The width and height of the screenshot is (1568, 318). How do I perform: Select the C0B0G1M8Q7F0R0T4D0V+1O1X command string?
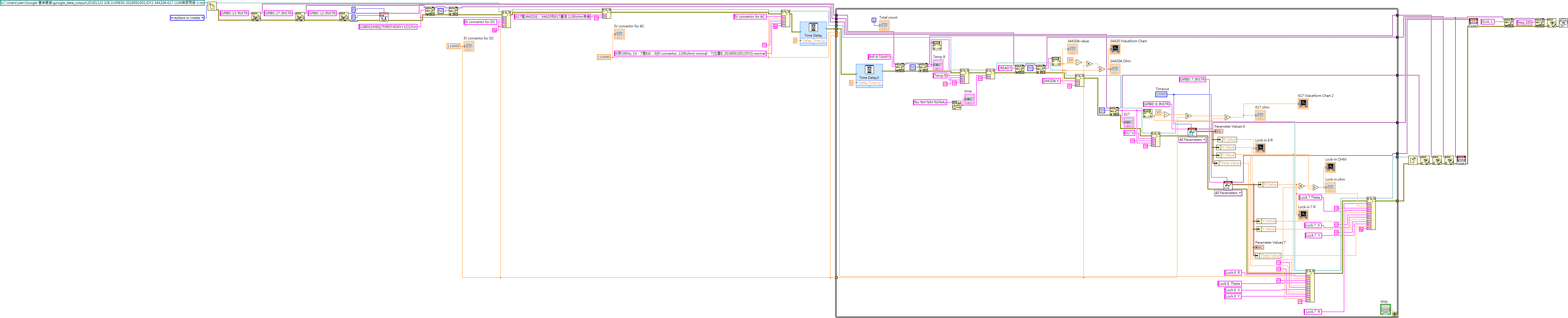coord(388,27)
